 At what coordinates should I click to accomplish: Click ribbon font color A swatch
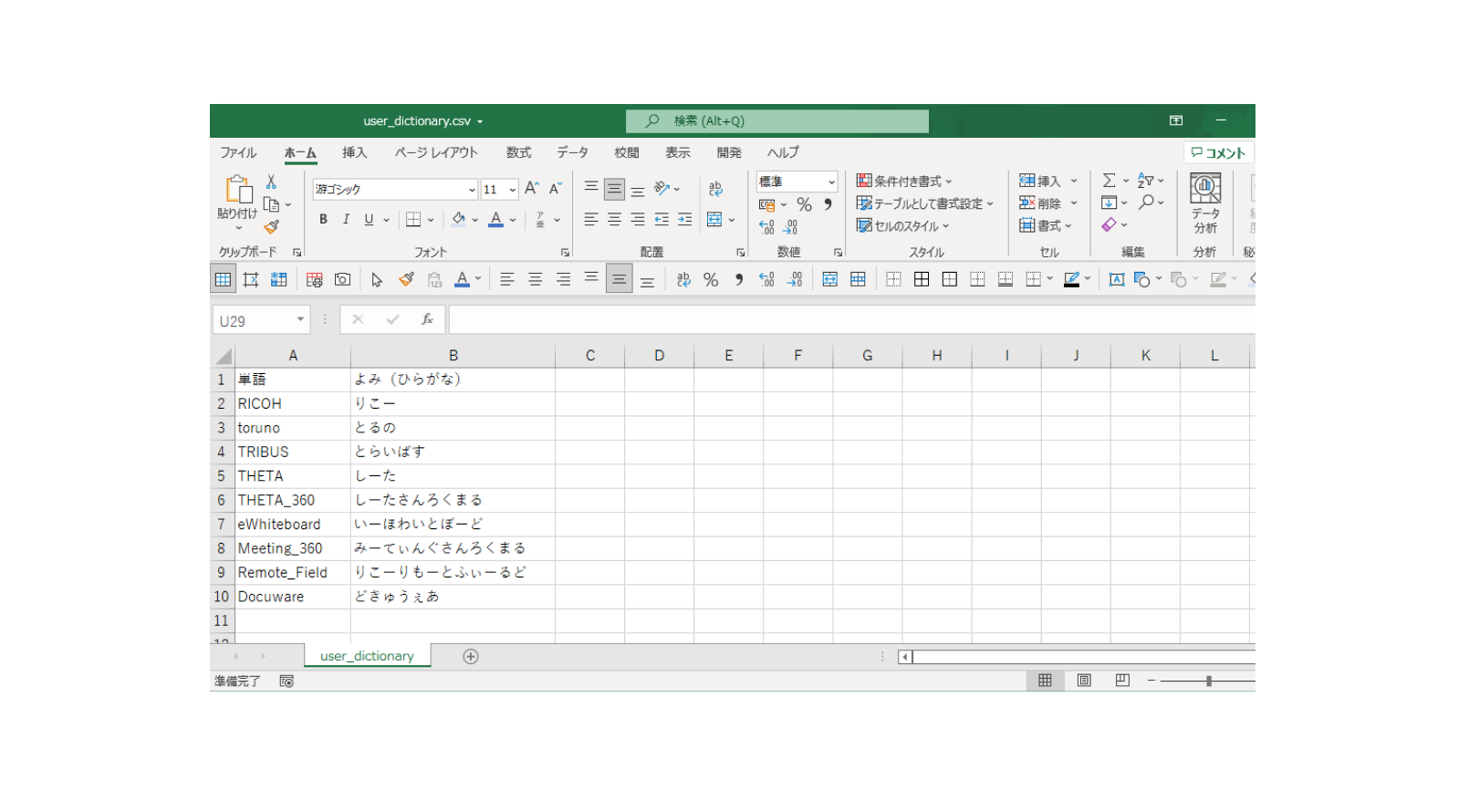click(x=495, y=219)
